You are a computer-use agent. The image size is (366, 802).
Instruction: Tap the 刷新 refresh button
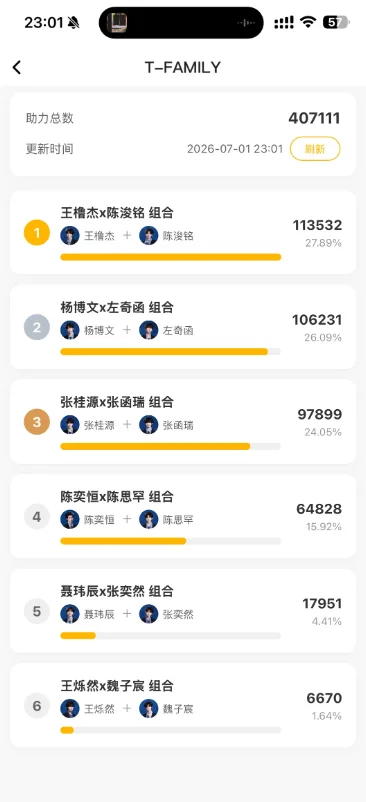(x=315, y=149)
